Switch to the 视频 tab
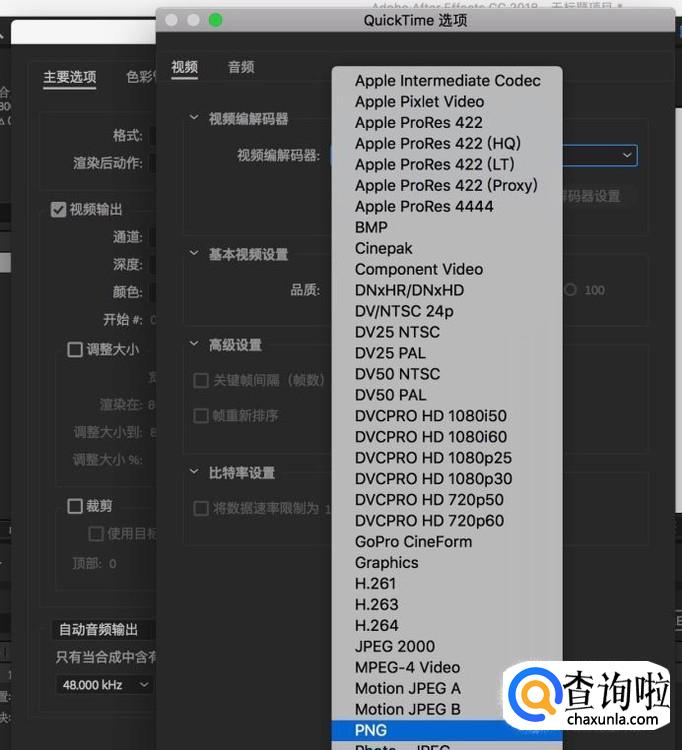Image resolution: width=682 pixels, height=750 pixels. pos(185,67)
